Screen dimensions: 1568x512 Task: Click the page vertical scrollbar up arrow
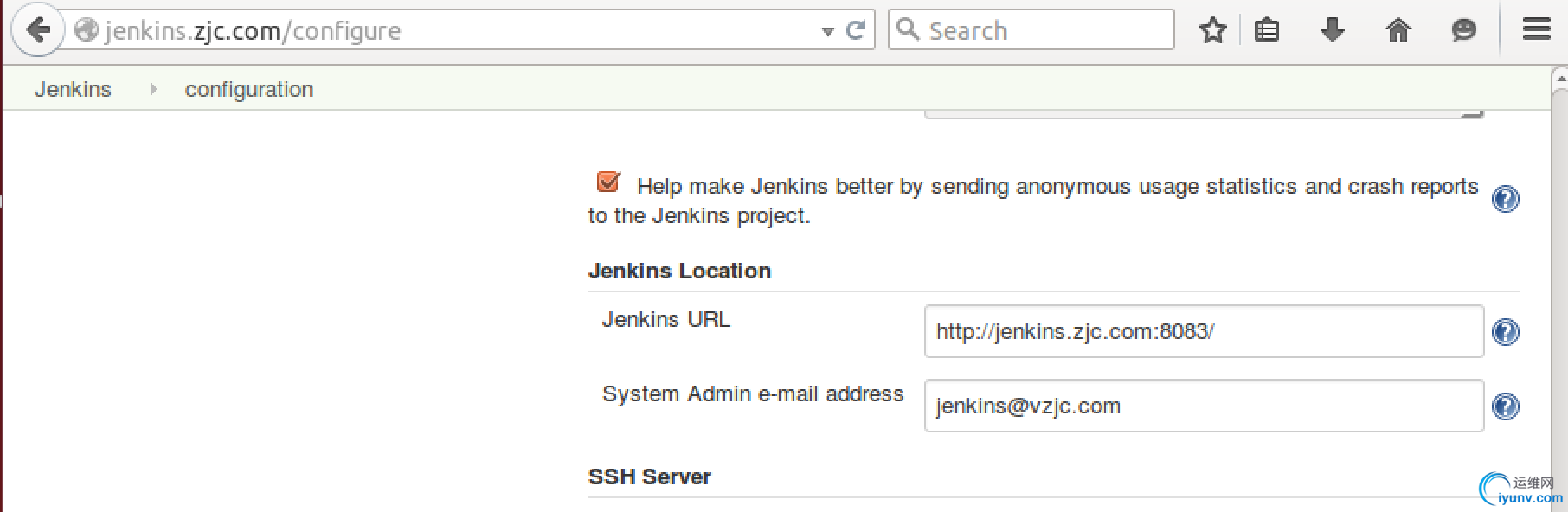(1559, 80)
